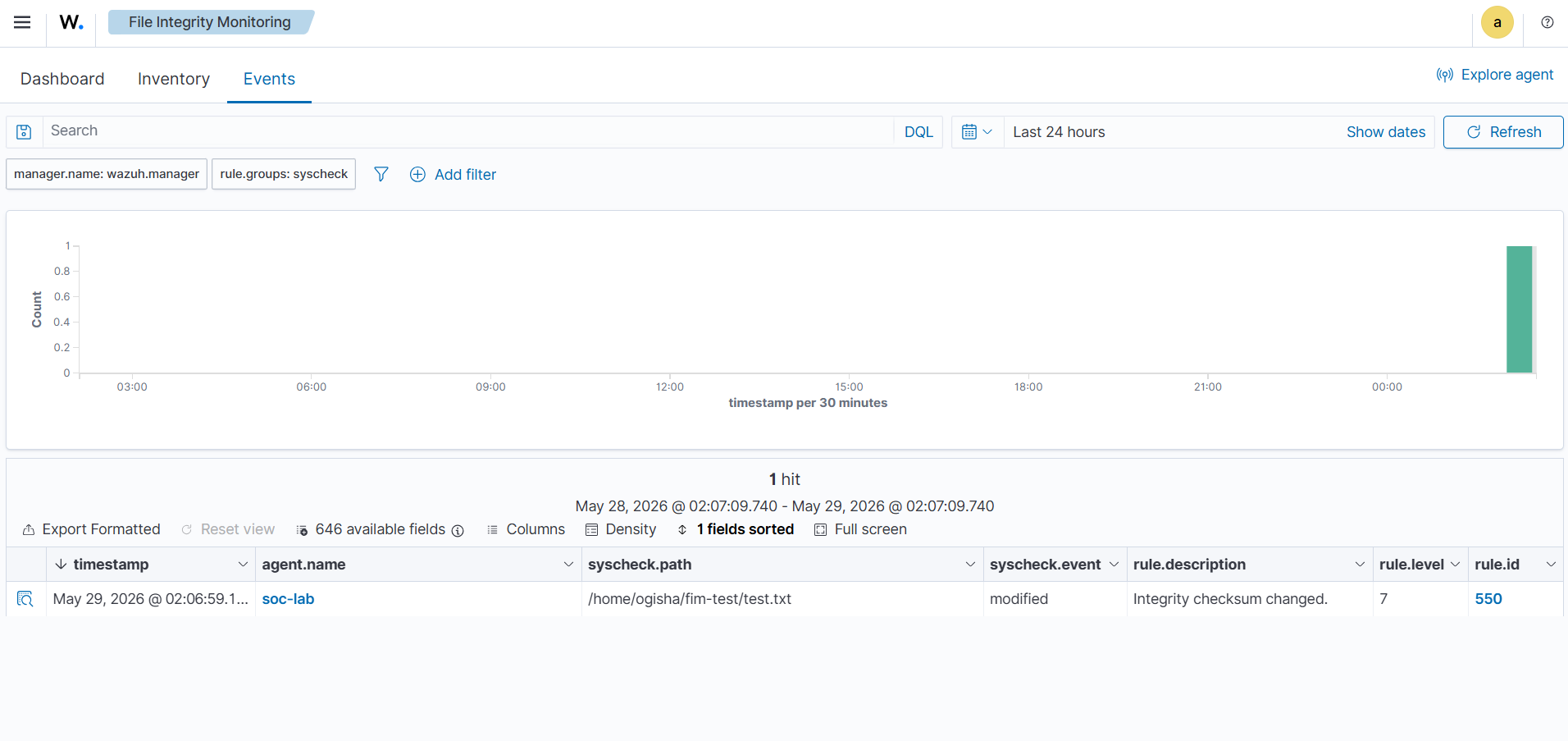
Task: Click the filter funnel icon
Action: pos(381,174)
